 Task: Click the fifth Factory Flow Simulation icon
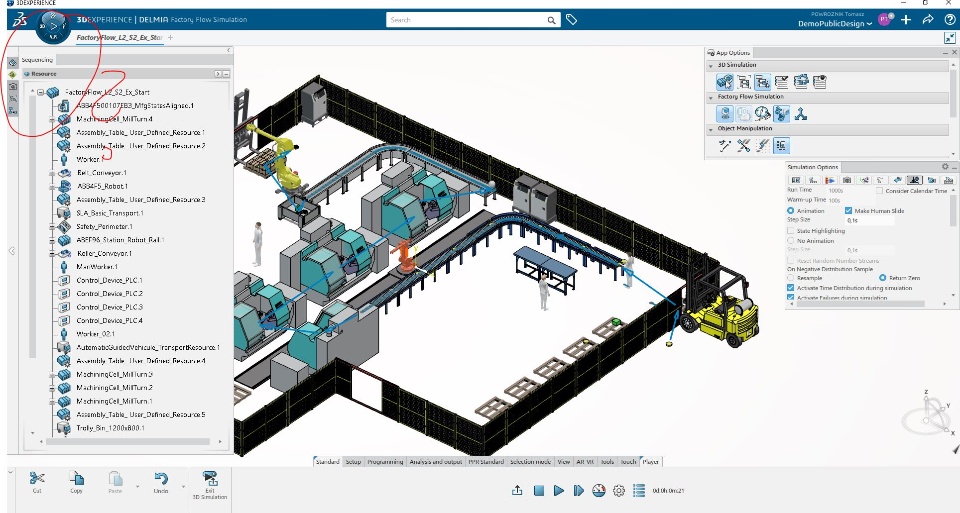(x=800, y=114)
